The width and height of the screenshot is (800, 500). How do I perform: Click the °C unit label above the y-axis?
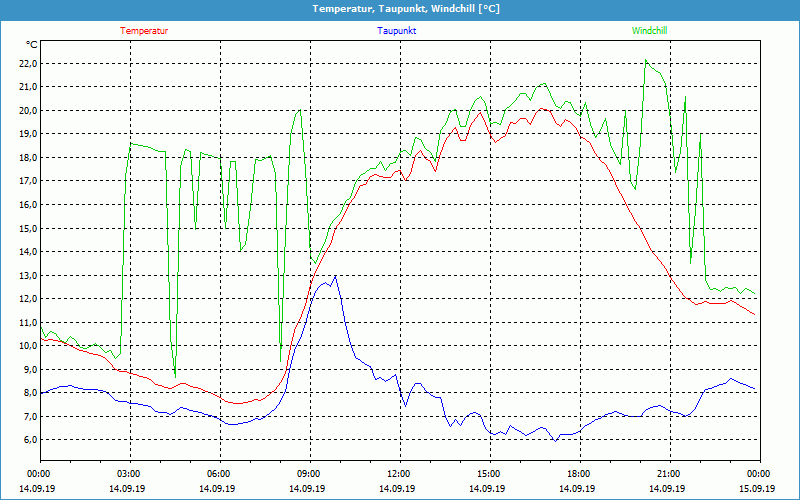click(31, 45)
